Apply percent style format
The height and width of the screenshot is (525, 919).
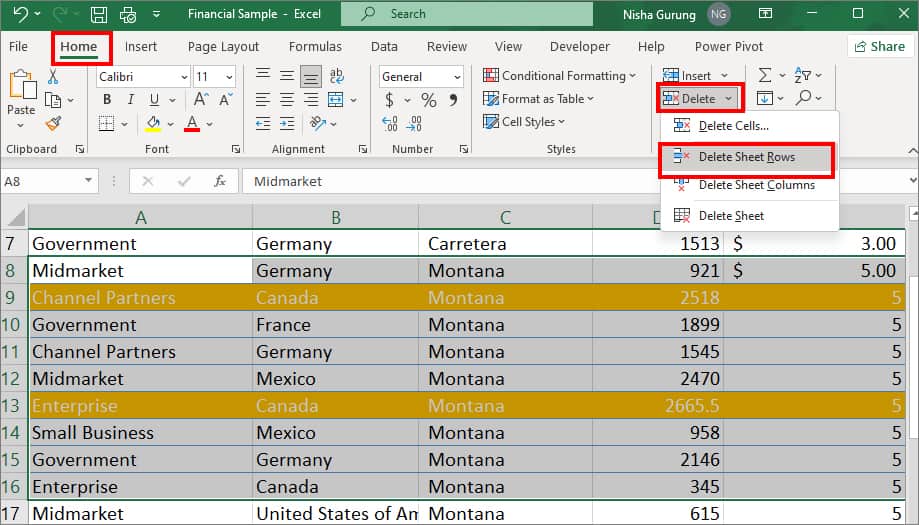(x=429, y=100)
